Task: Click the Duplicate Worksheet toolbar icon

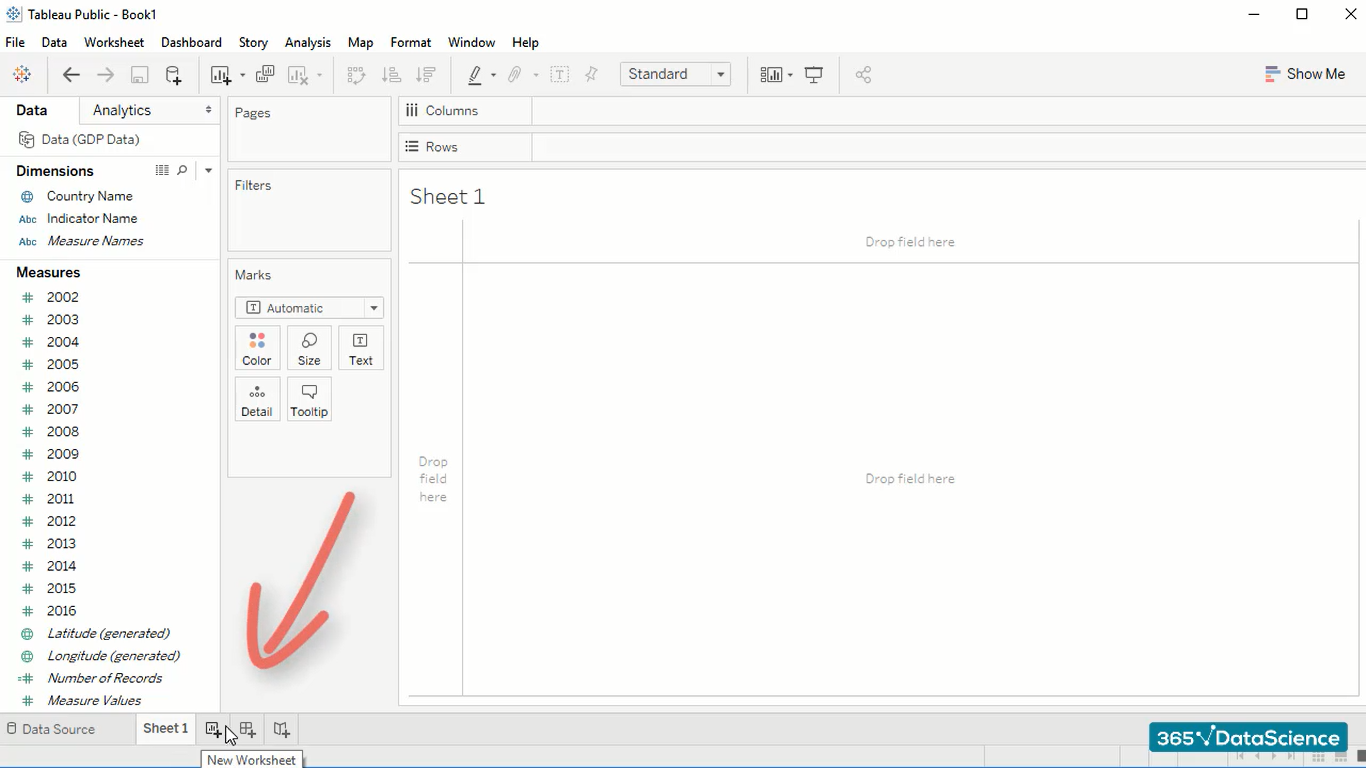Action: click(x=265, y=75)
